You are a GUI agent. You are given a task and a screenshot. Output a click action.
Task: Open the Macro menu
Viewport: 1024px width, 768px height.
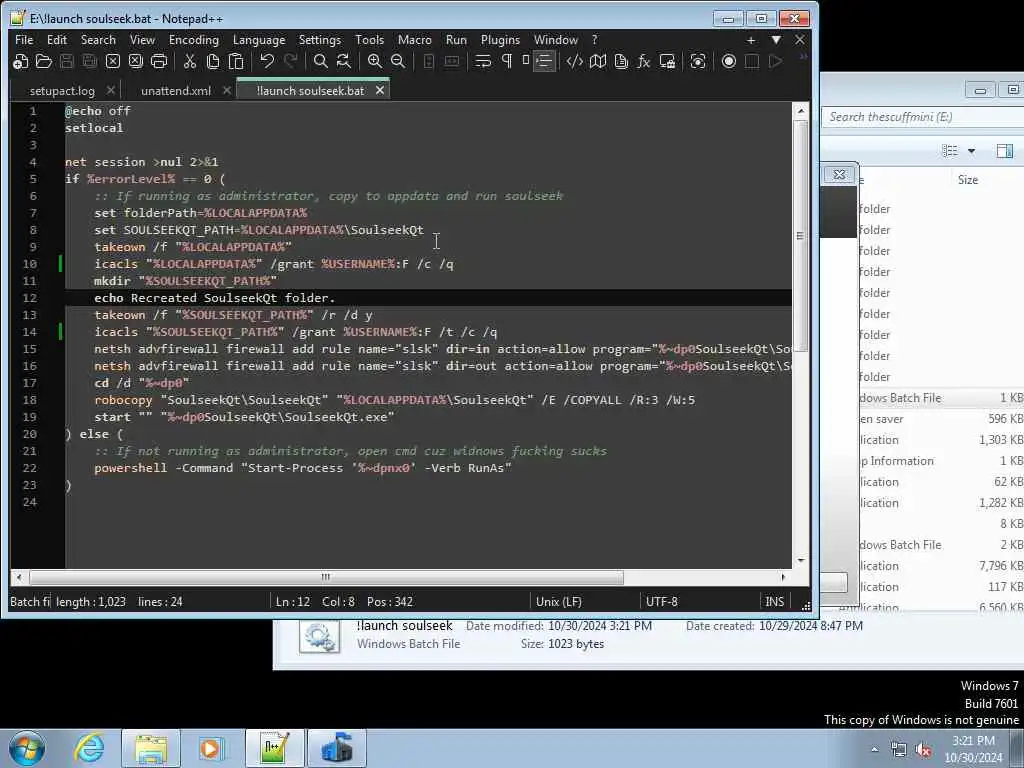415,40
